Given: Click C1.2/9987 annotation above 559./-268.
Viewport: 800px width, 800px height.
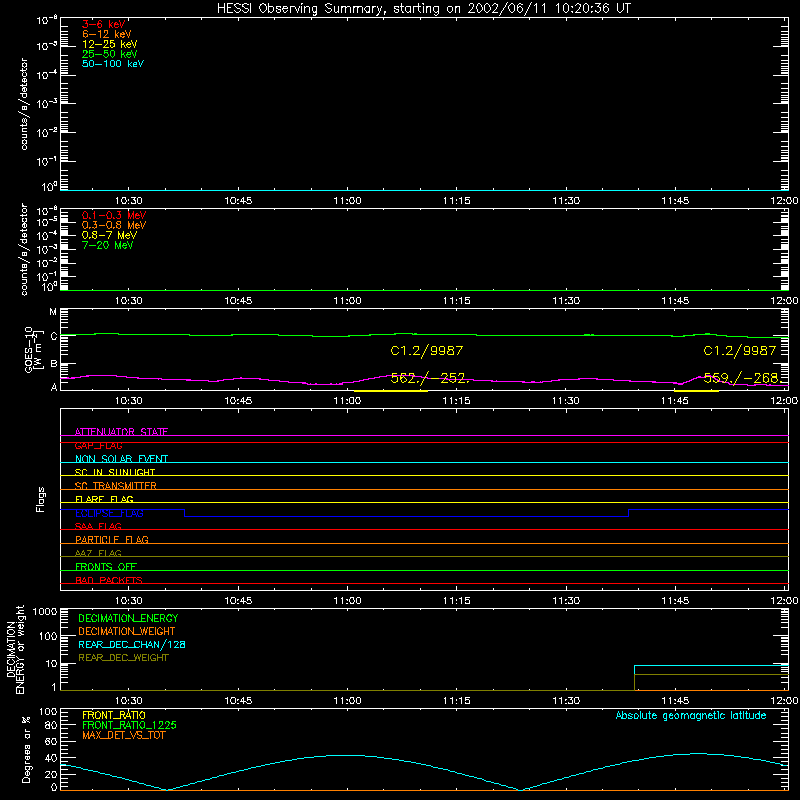Looking at the screenshot, I should [x=739, y=351].
